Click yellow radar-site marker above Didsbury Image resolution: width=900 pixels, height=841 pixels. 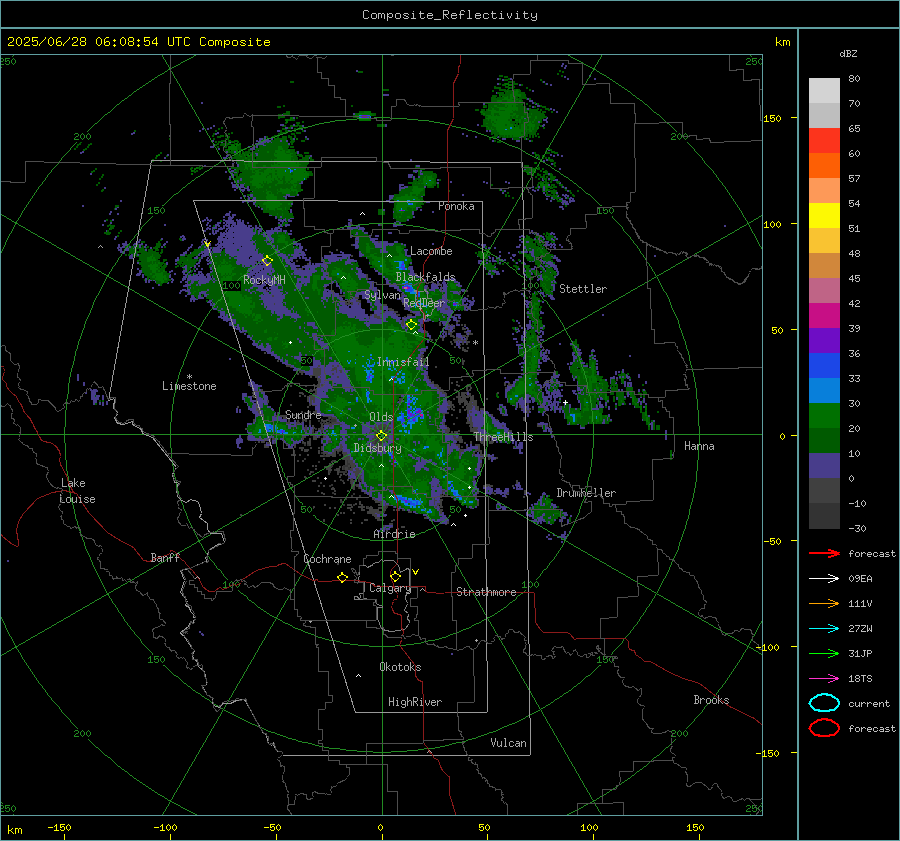click(381, 436)
